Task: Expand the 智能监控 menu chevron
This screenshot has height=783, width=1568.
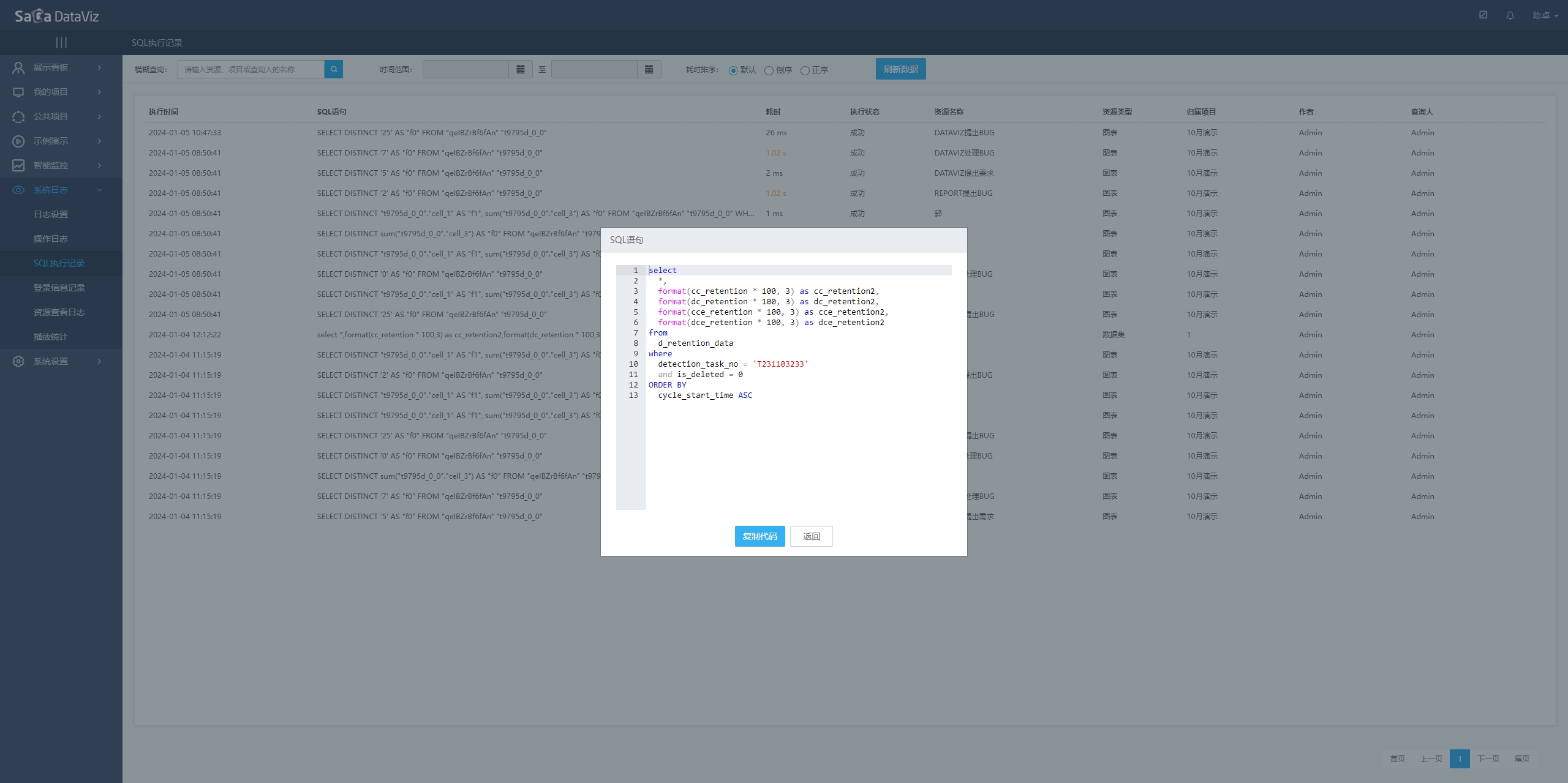Action: [99, 165]
